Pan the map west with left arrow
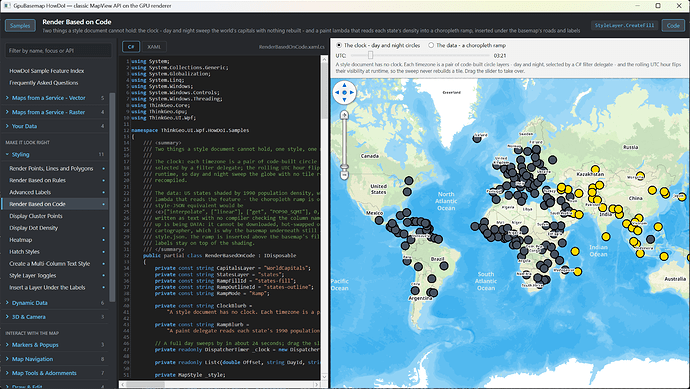The height and width of the screenshot is (389, 690). 337,92
